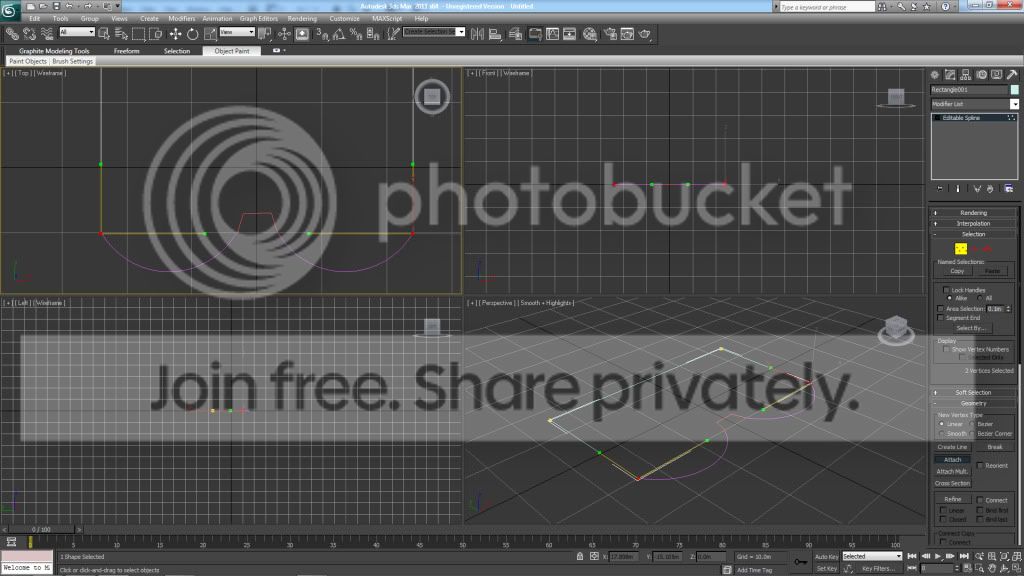
Task: Click the Use Pivot Point Center icon
Action: 264,34
